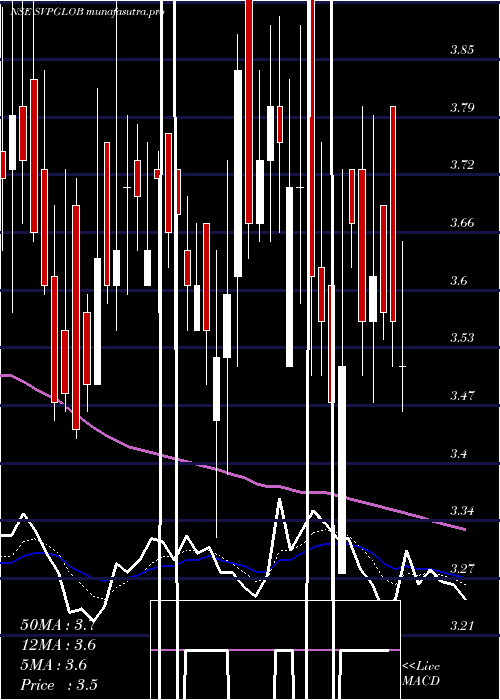Select the 3.27 price axis label
The image size is (500, 700).
(x=462, y=569)
